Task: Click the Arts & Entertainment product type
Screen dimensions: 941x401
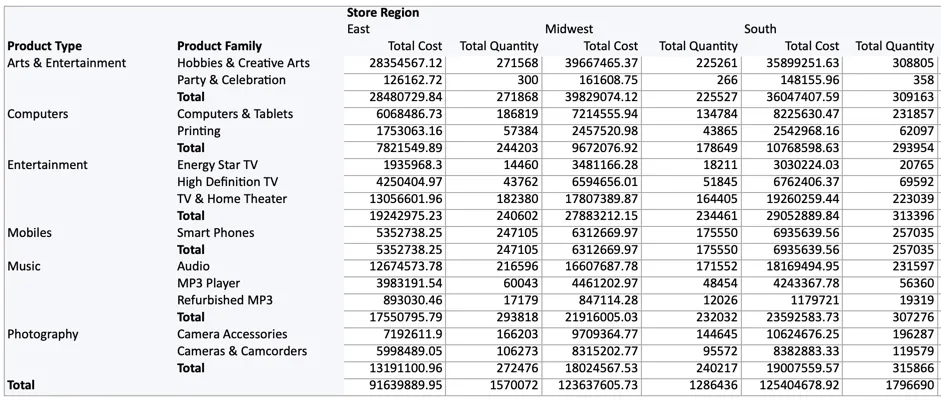Action: 67,63
